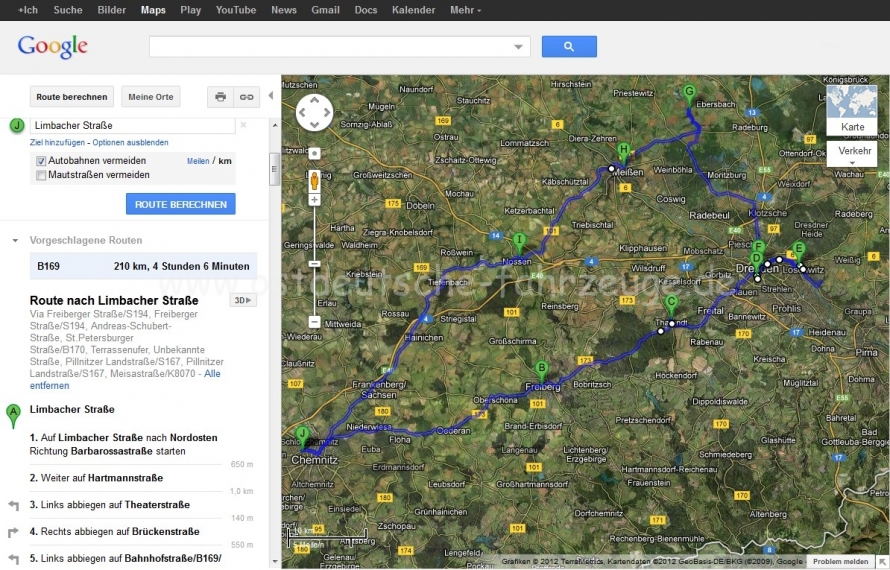Viewport: 890px width, 570px height.
Task: Open Gmail in top bar
Action: coord(325,10)
